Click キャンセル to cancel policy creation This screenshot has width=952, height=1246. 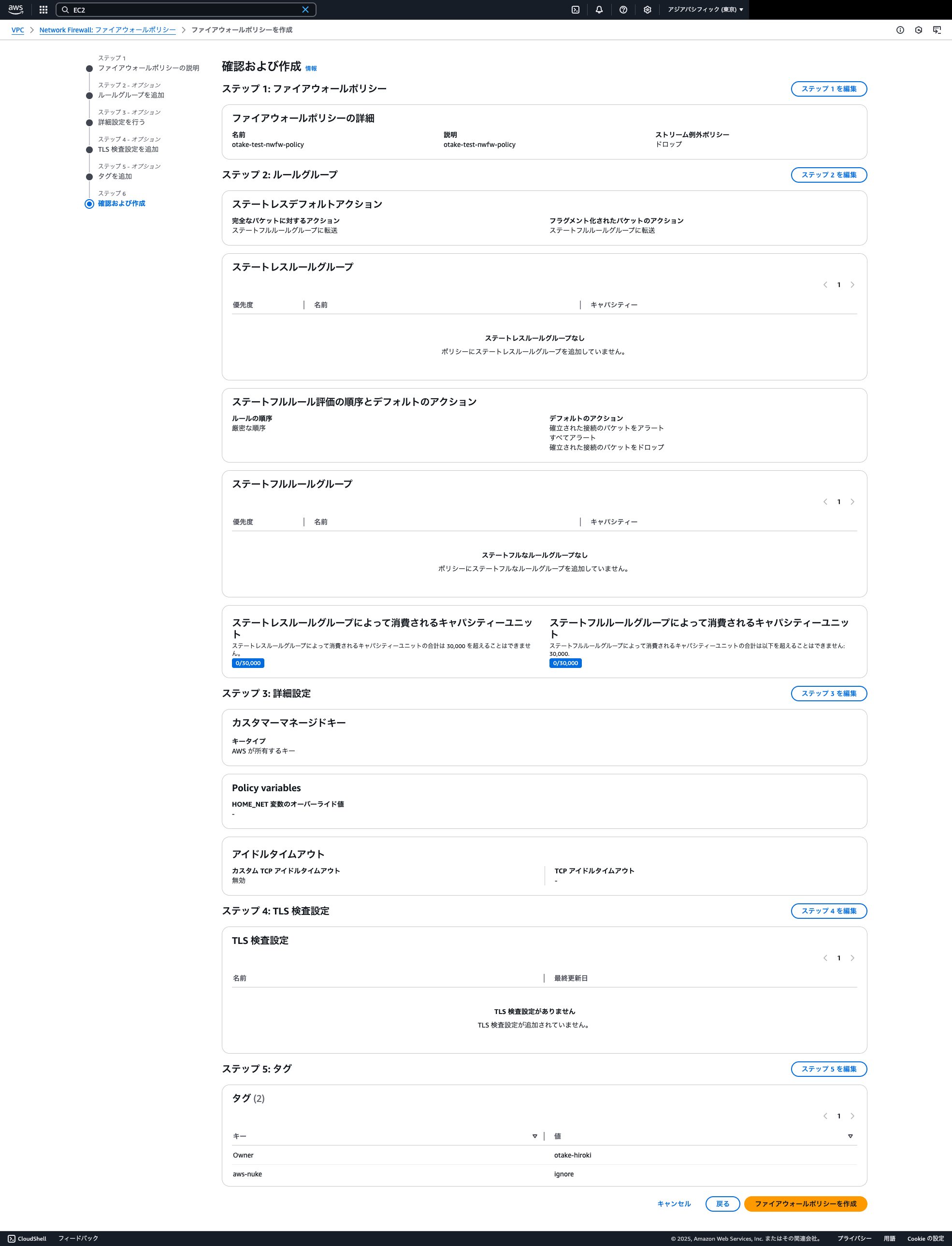click(x=674, y=1204)
